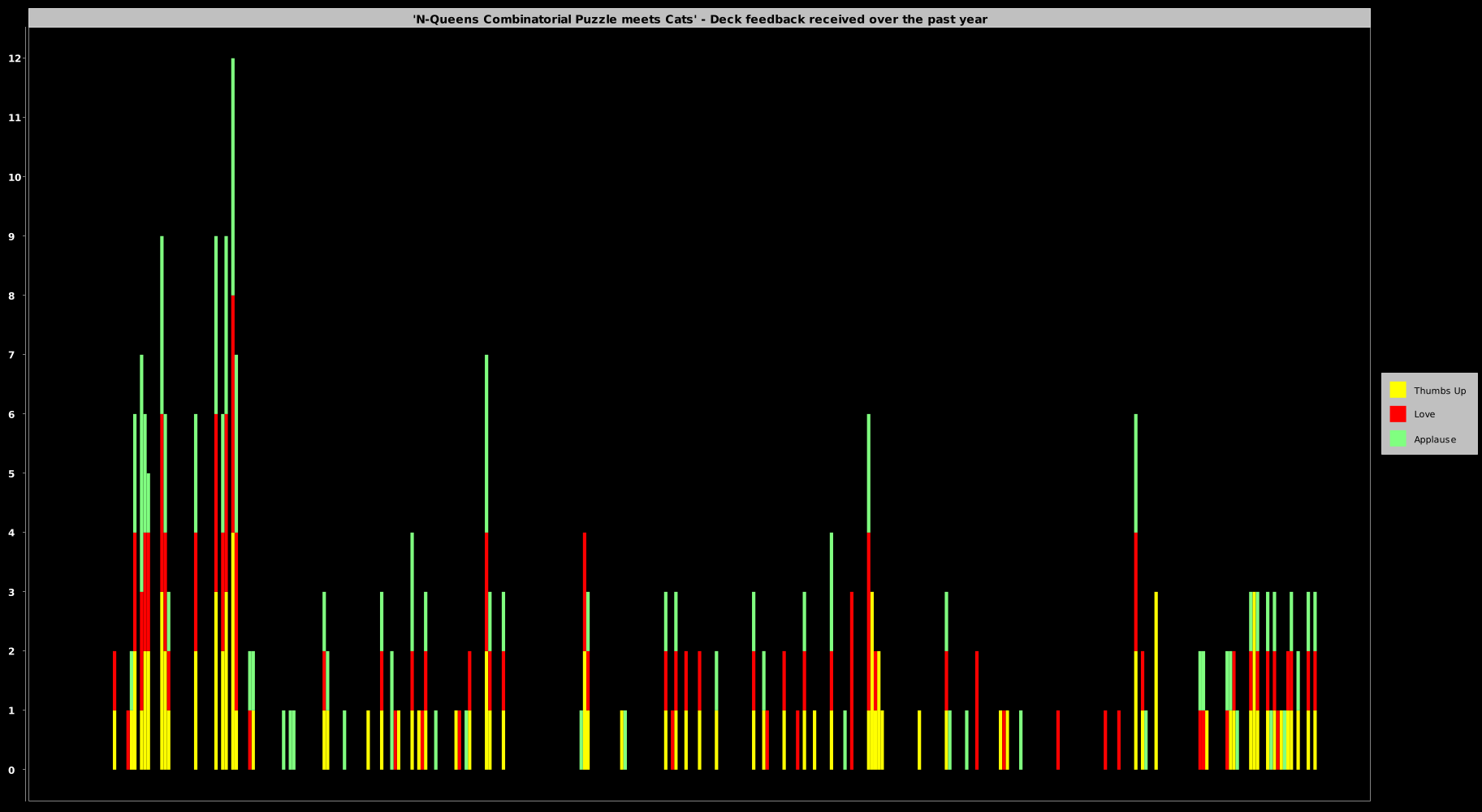Select the 'Applause' legend label
This screenshot has height=812, width=1482.
coord(1435,439)
